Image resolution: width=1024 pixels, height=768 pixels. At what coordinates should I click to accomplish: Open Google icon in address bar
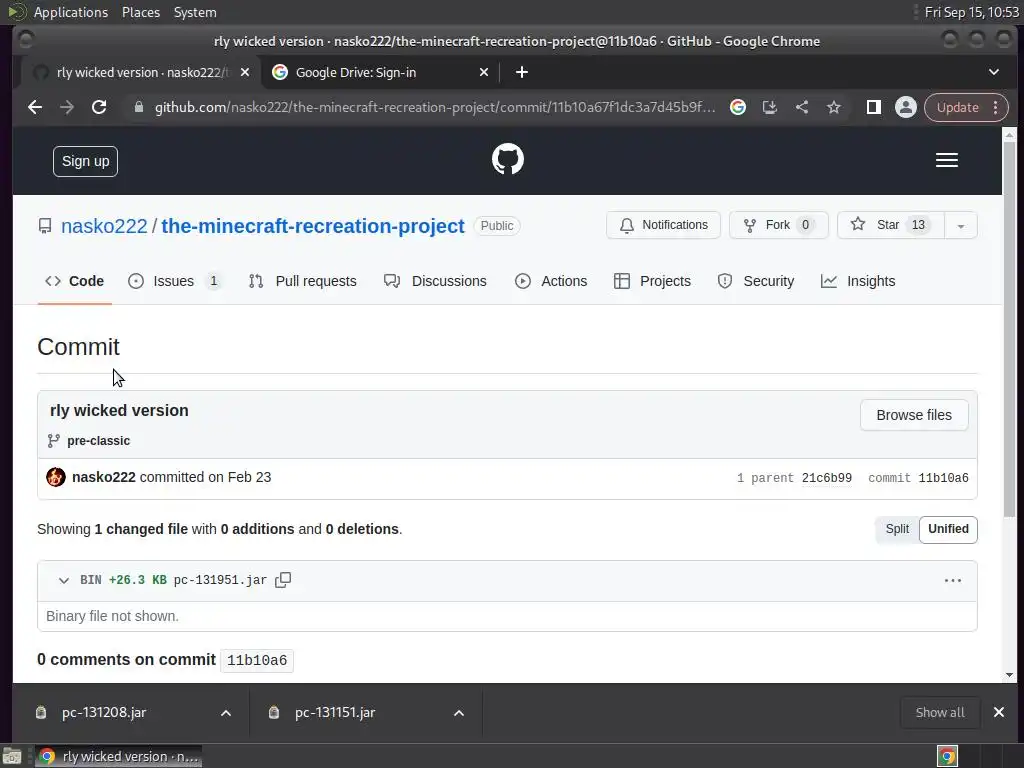click(738, 107)
